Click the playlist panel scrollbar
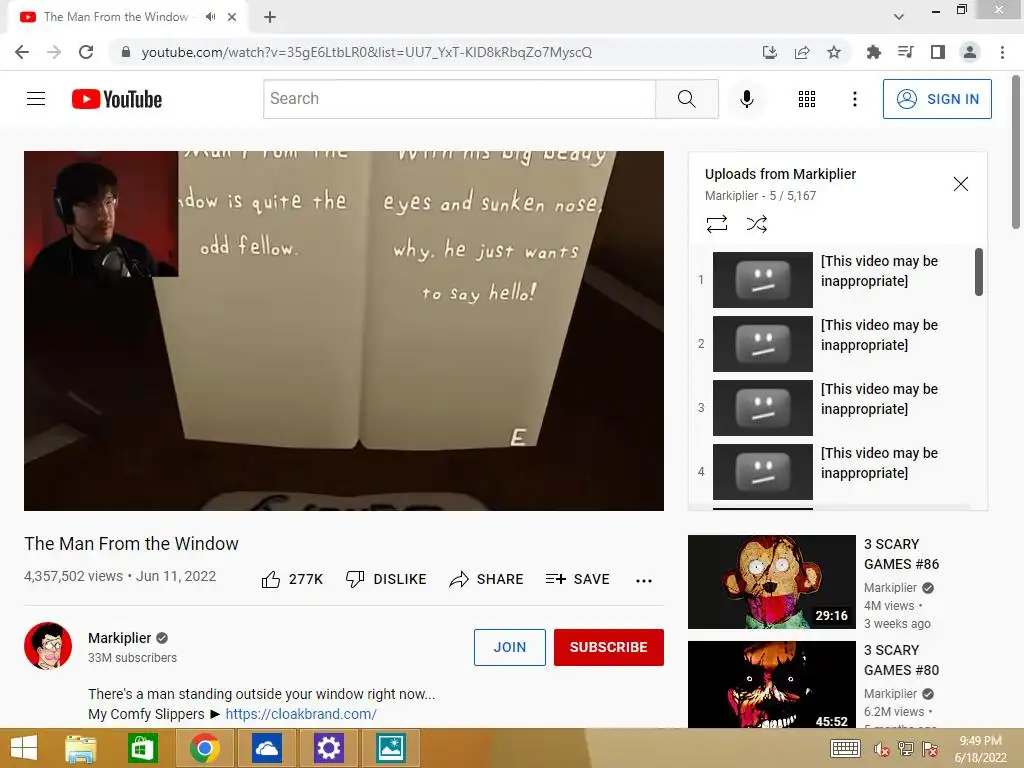The width and height of the screenshot is (1024, 768). click(x=978, y=272)
